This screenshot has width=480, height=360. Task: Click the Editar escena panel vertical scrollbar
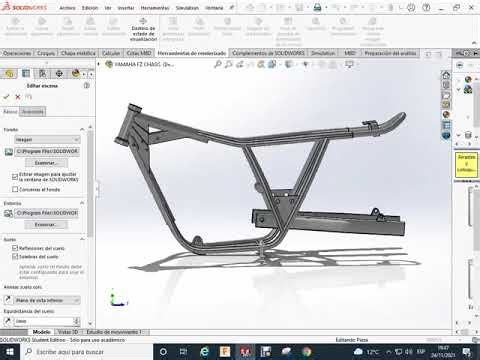90,183
